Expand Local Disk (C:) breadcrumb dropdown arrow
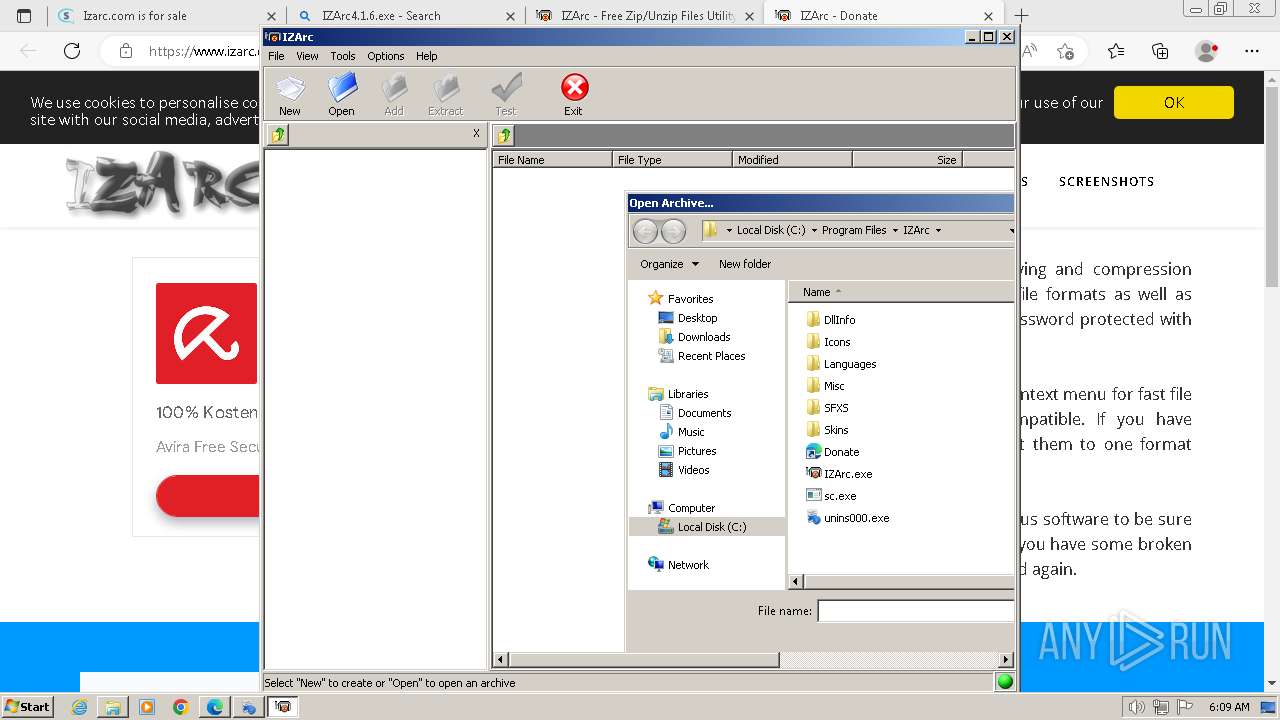The height and width of the screenshot is (720, 1280). click(x=813, y=231)
